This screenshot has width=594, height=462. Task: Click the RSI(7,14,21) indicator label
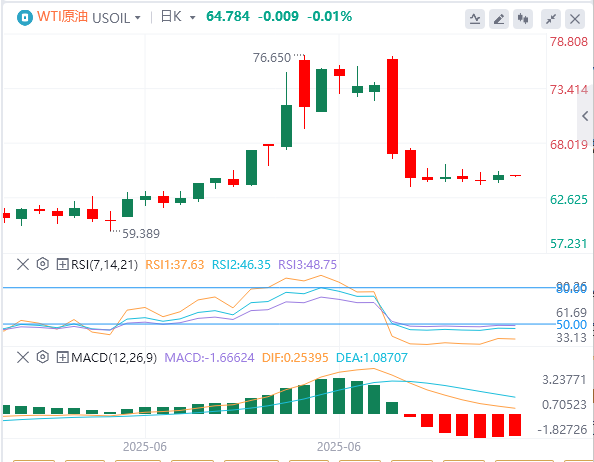pyautogui.click(x=105, y=264)
